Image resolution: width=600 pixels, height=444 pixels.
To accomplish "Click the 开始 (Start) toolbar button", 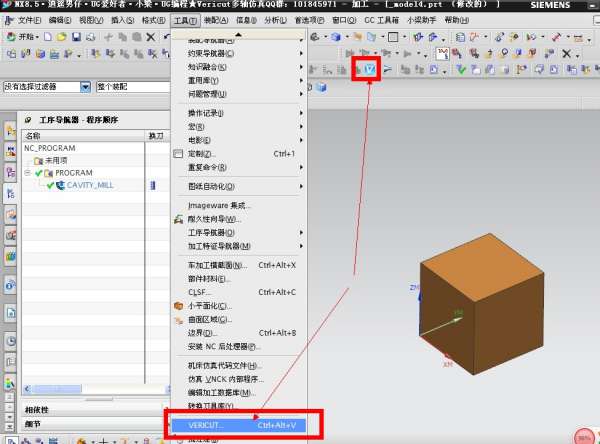I will [x=22, y=37].
